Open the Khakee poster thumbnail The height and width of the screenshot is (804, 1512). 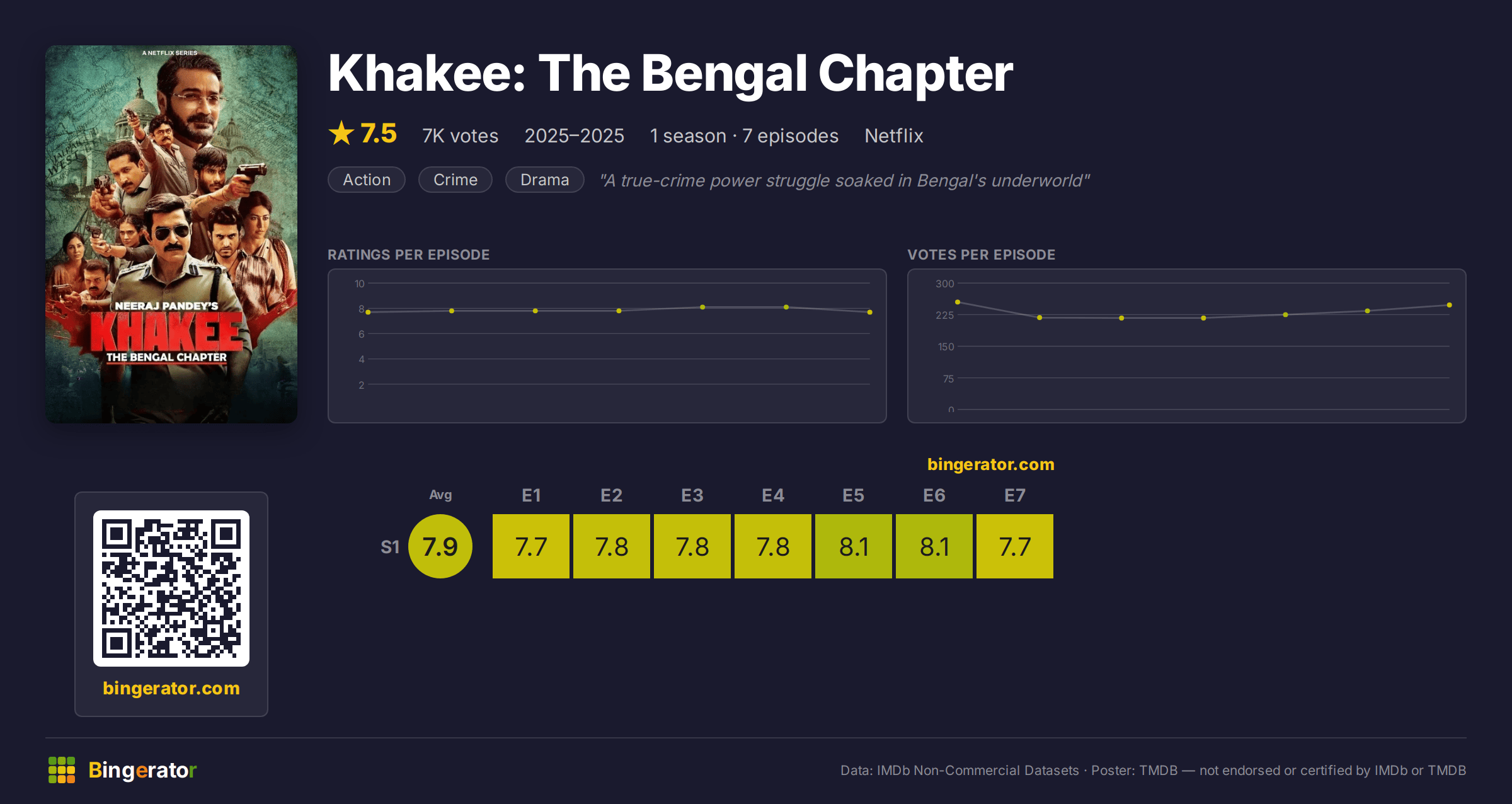point(171,234)
